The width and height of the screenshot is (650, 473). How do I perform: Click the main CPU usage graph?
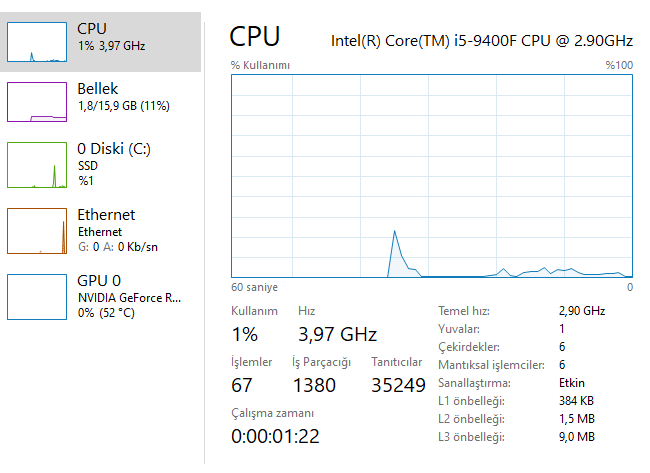tap(431, 176)
